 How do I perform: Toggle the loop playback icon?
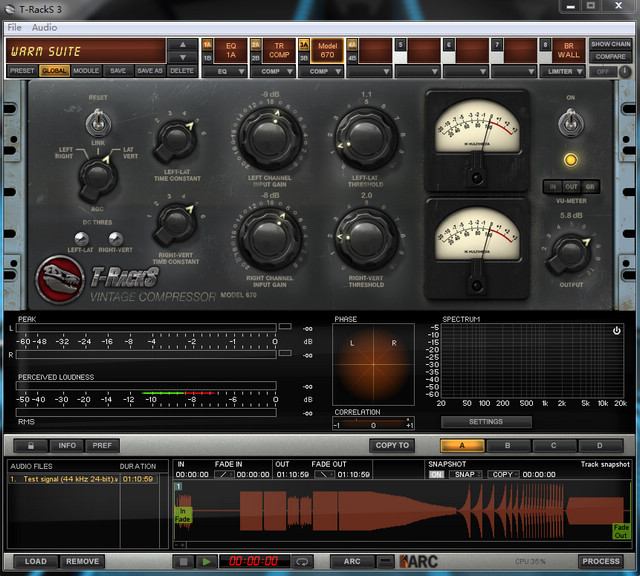pyautogui.click(x=302, y=562)
